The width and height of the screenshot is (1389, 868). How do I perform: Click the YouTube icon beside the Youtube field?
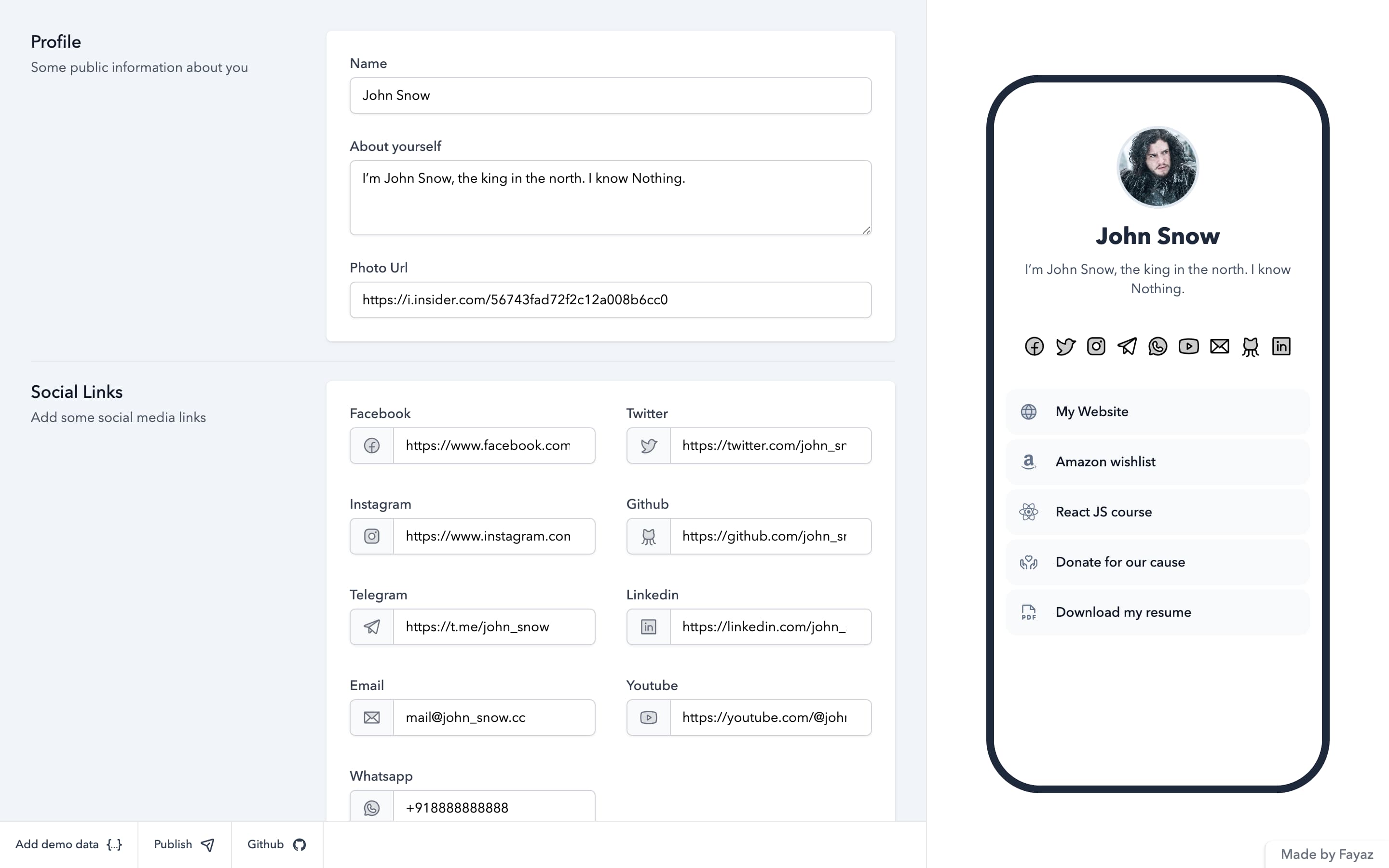pos(649,718)
